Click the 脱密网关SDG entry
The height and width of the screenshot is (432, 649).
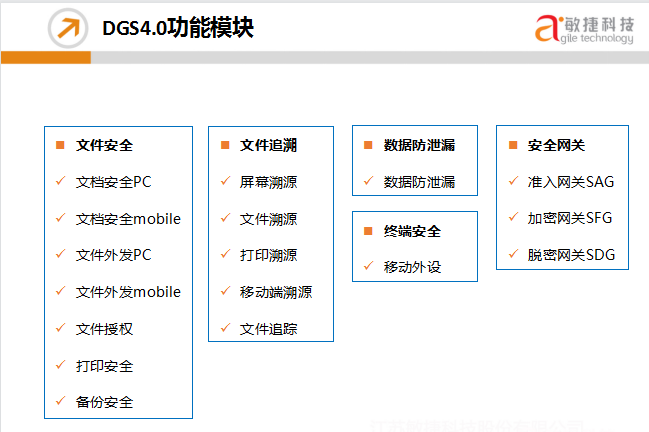click(572, 255)
